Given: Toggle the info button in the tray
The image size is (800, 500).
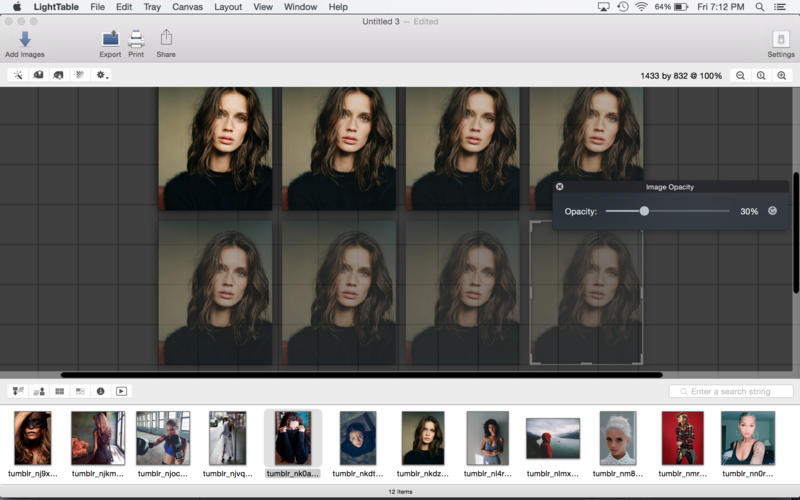Looking at the screenshot, I should click(x=101, y=391).
